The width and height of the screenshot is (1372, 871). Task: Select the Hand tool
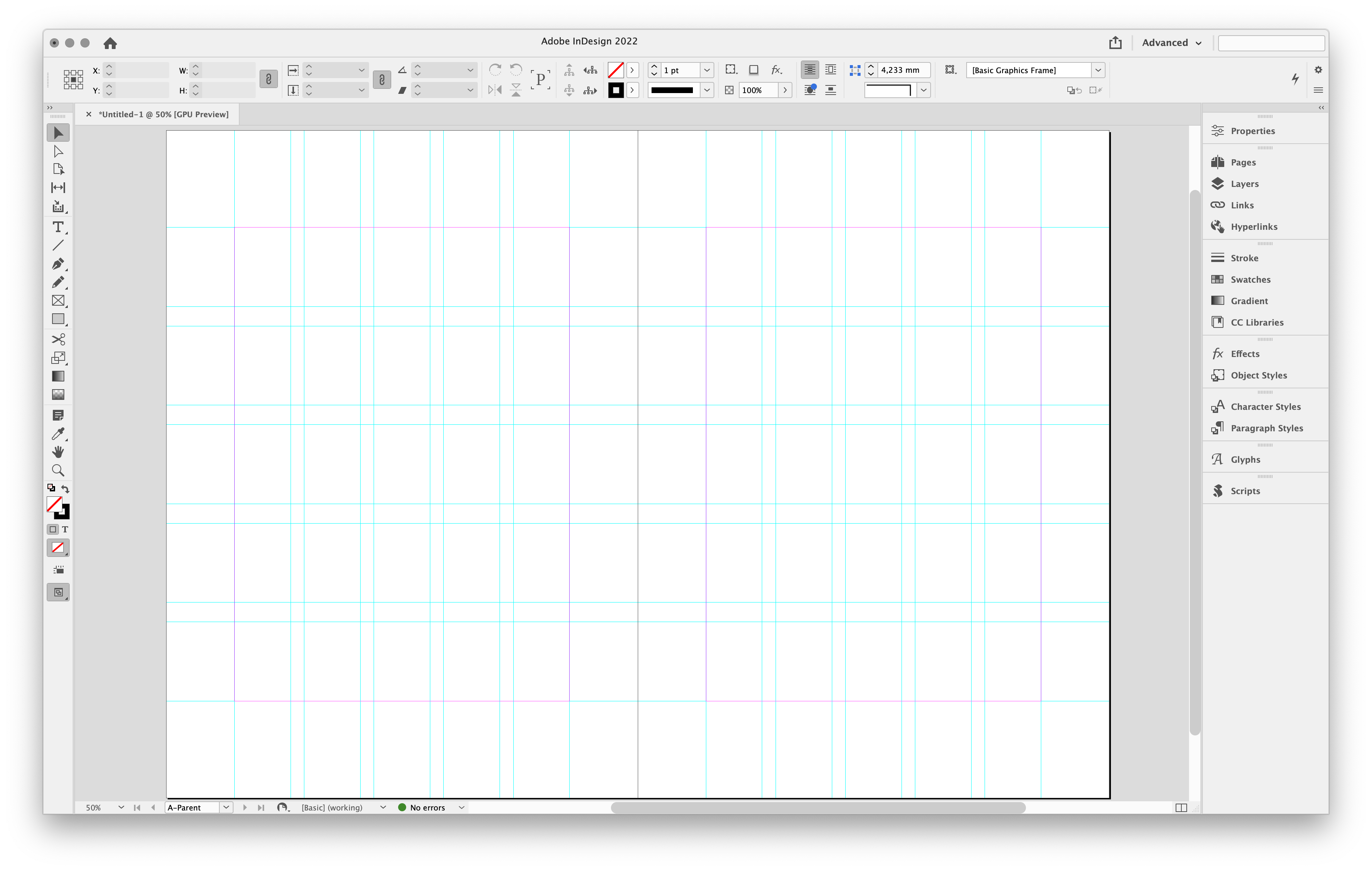(57, 452)
